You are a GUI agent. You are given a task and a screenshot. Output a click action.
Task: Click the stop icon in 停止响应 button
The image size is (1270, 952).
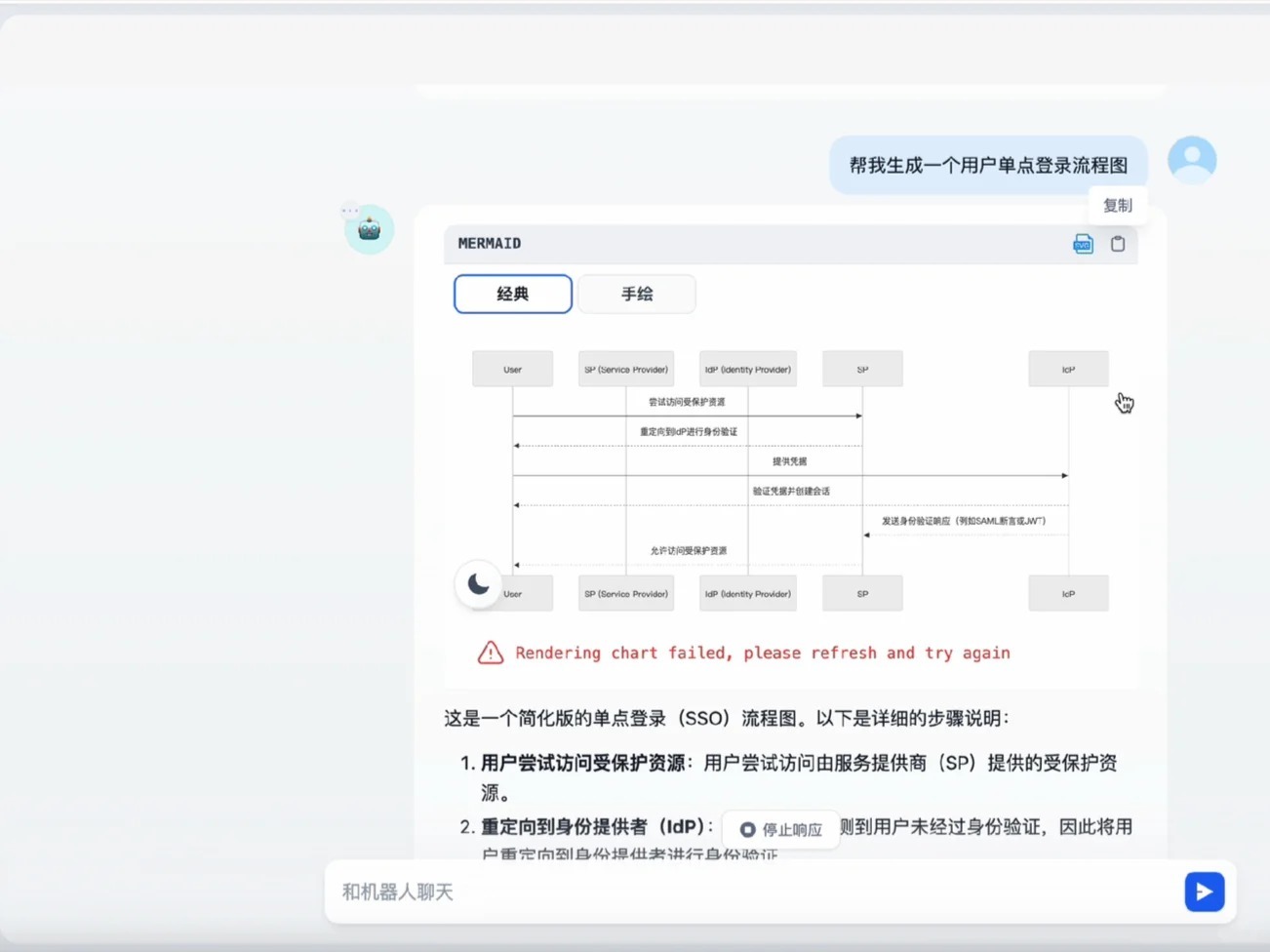[x=747, y=829]
